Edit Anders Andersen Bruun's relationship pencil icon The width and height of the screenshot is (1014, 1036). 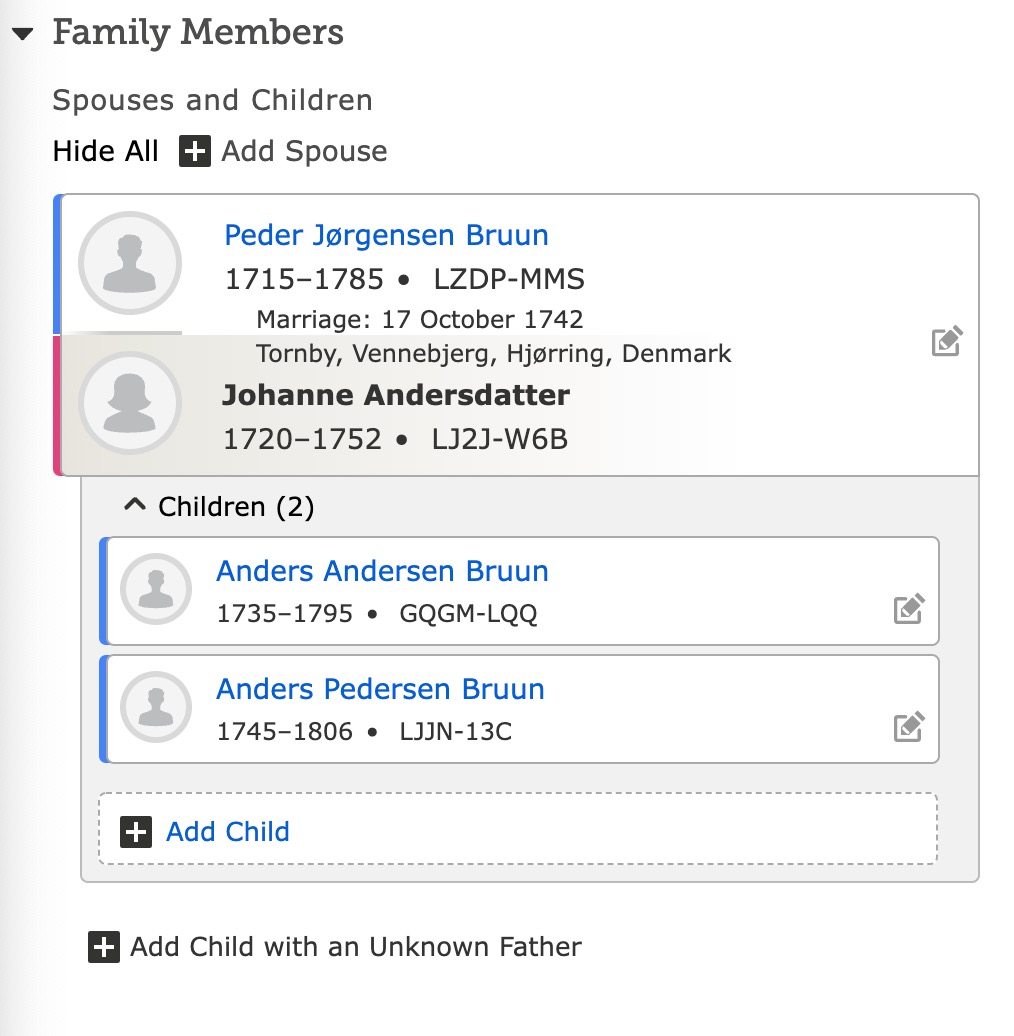tap(909, 609)
